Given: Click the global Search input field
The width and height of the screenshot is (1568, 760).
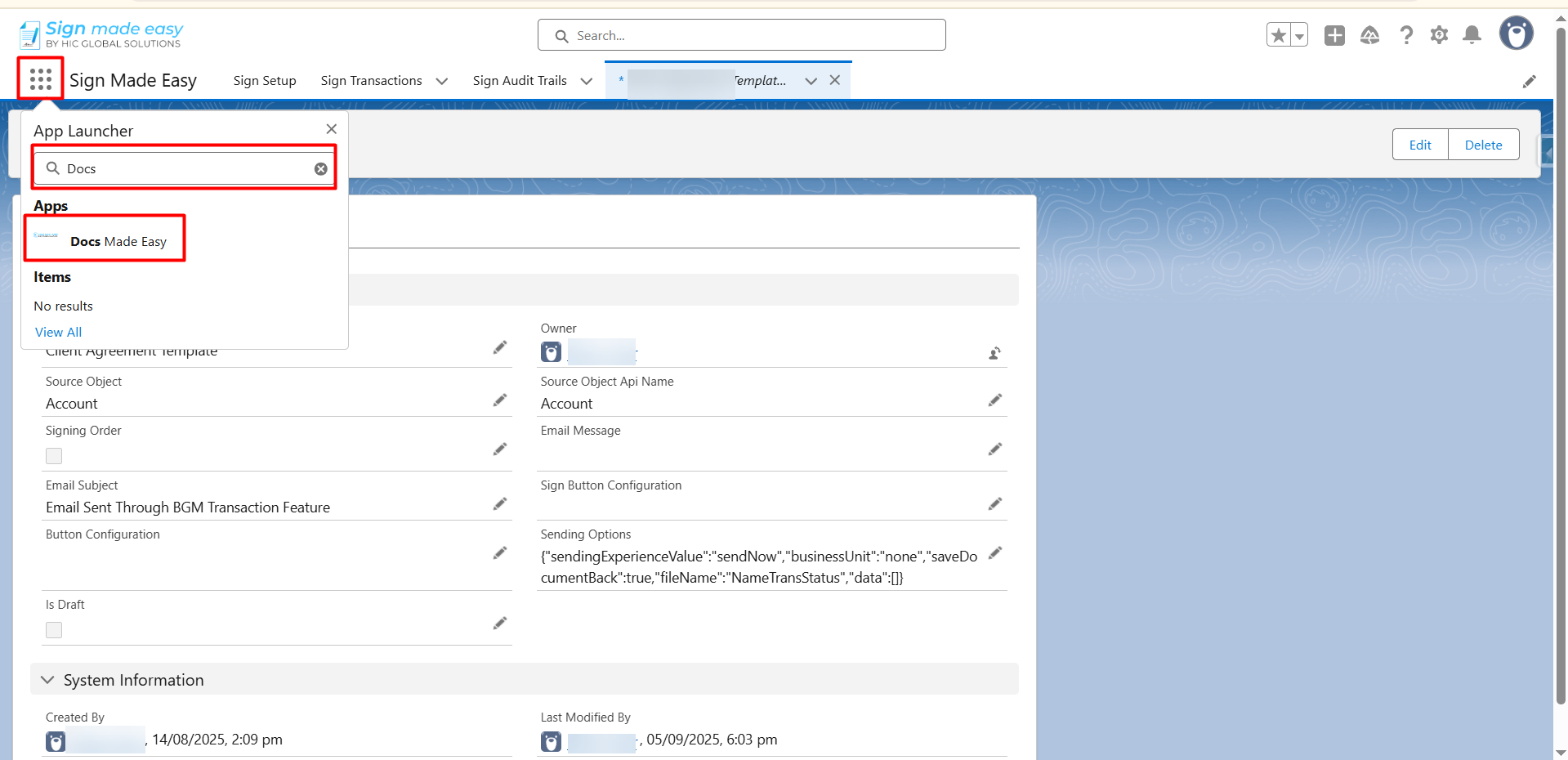Looking at the screenshot, I should 741,35.
